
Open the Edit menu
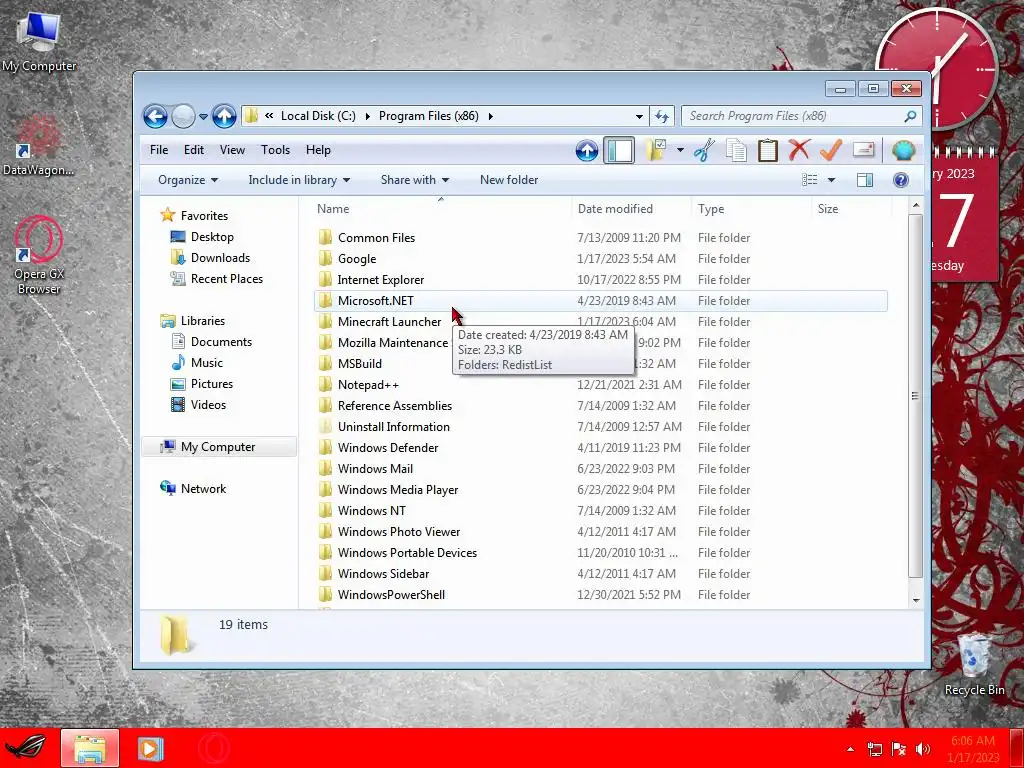pos(193,150)
